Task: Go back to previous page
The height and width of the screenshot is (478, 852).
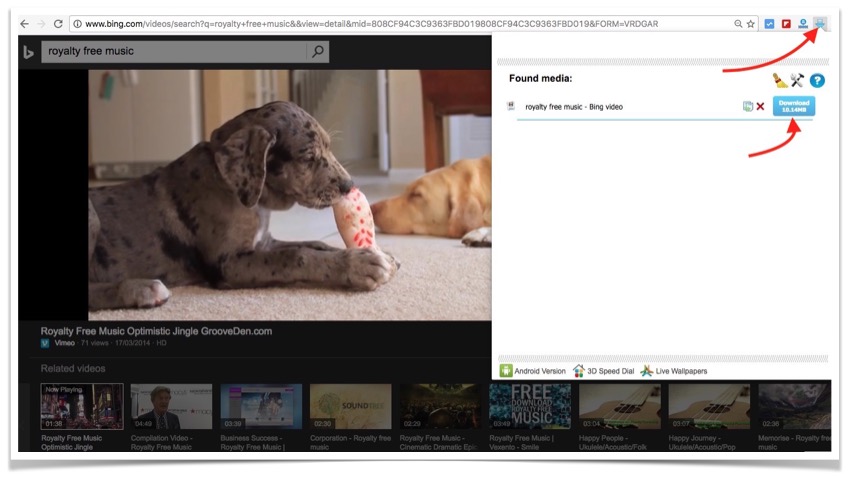Action: click(24, 23)
